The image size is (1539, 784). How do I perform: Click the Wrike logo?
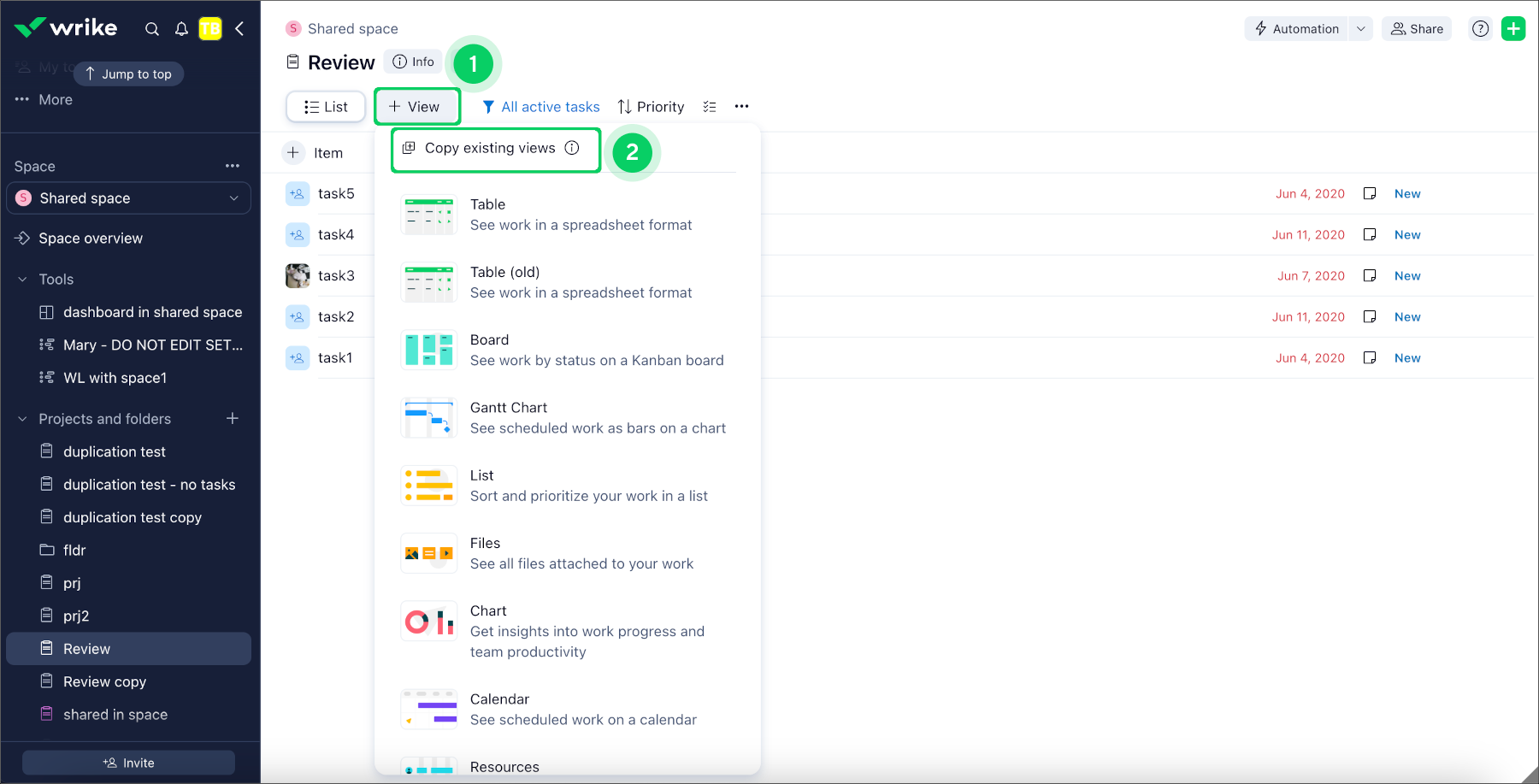(x=66, y=28)
